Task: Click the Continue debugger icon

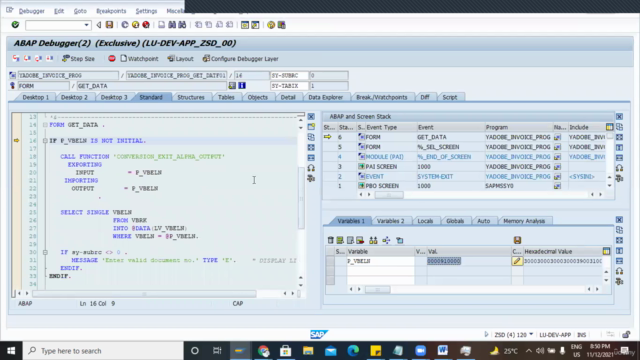Action: click(50, 58)
